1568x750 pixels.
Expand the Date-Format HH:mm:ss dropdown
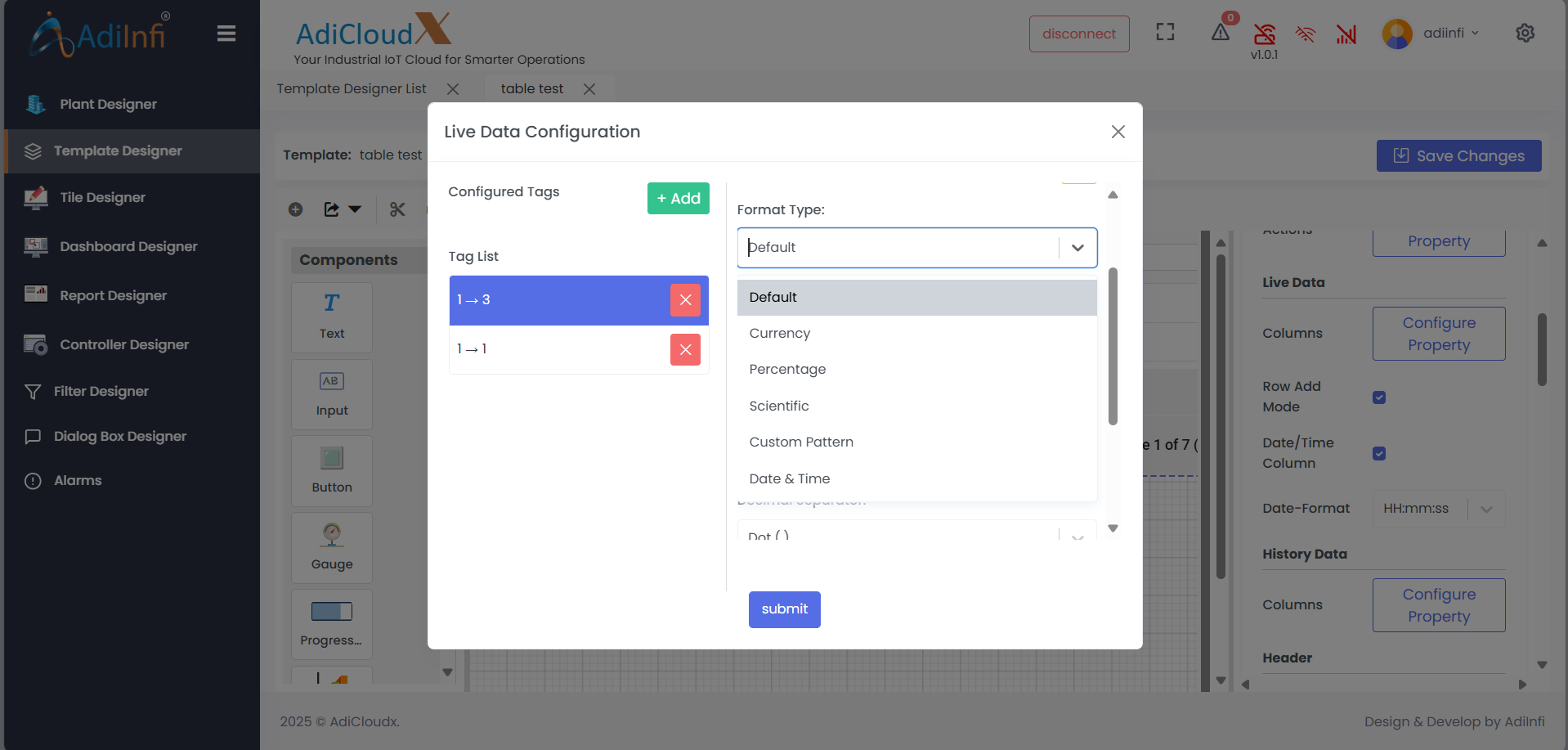[1486, 509]
